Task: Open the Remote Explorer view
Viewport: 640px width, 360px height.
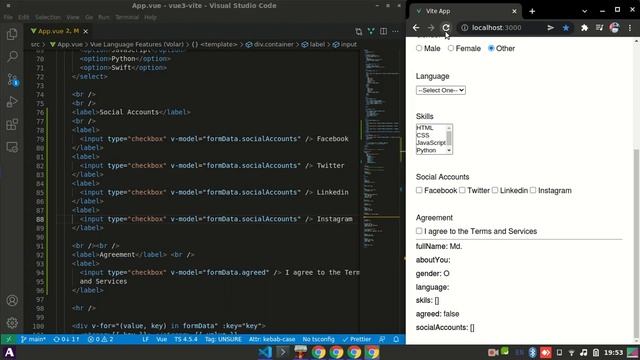Action: tap(12, 147)
